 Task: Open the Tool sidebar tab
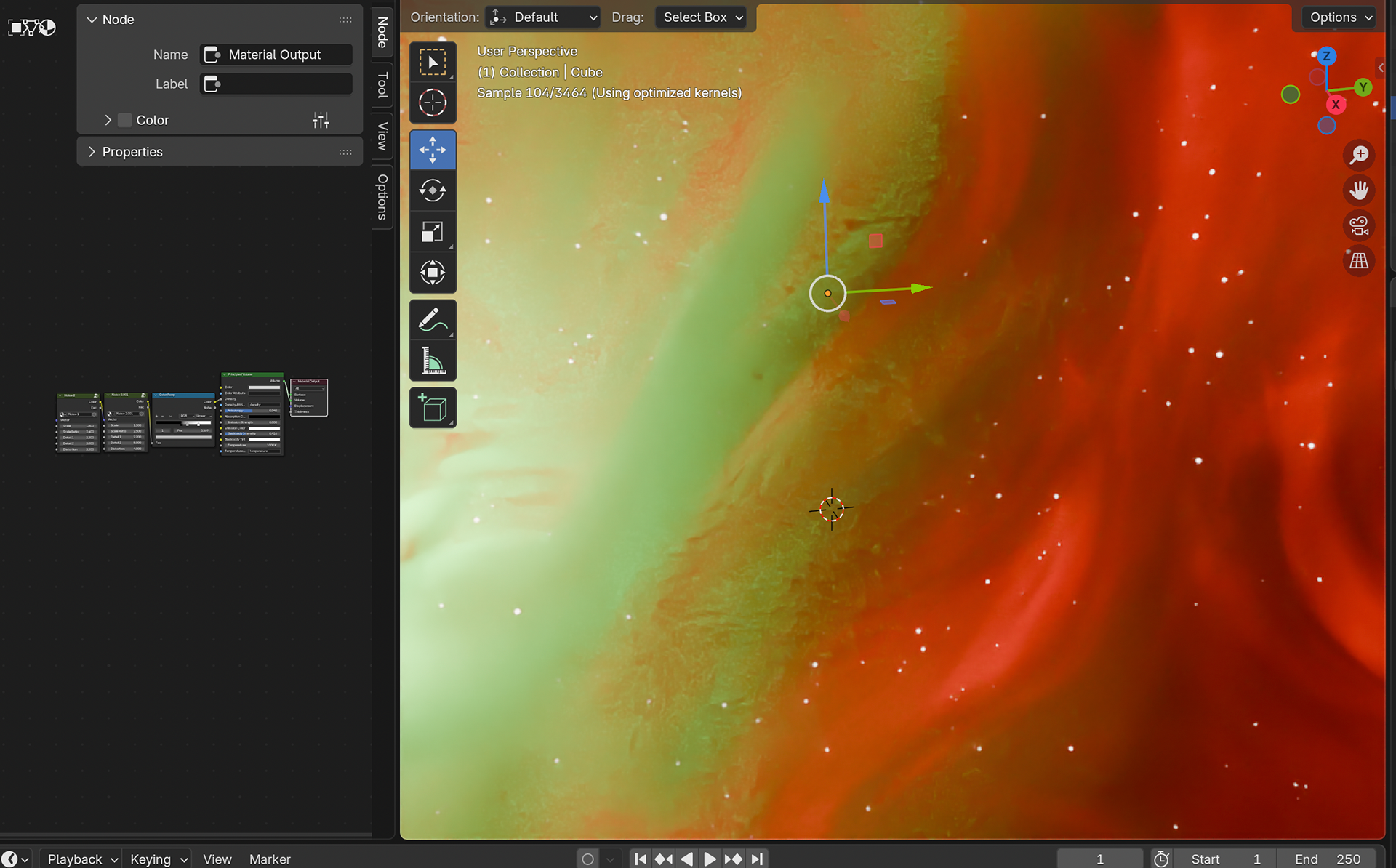click(x=382, y=85)
